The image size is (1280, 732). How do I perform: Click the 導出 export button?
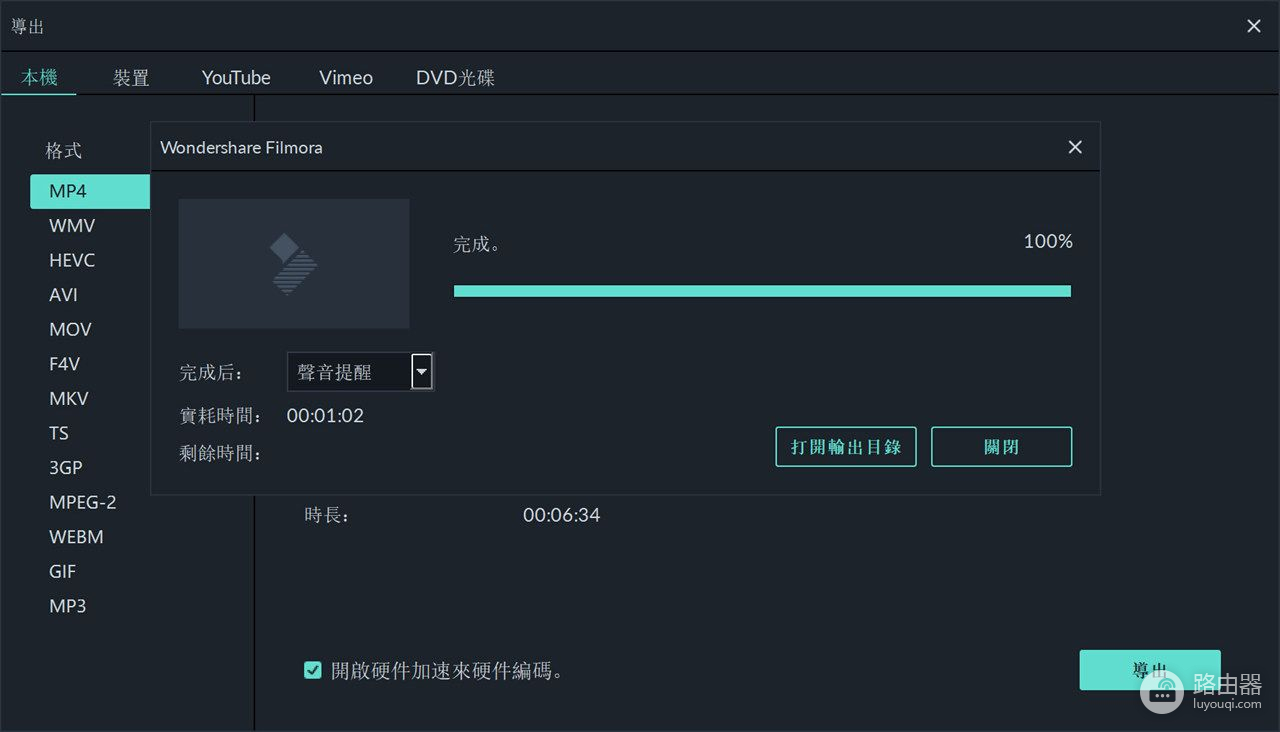coord(1150,670)
